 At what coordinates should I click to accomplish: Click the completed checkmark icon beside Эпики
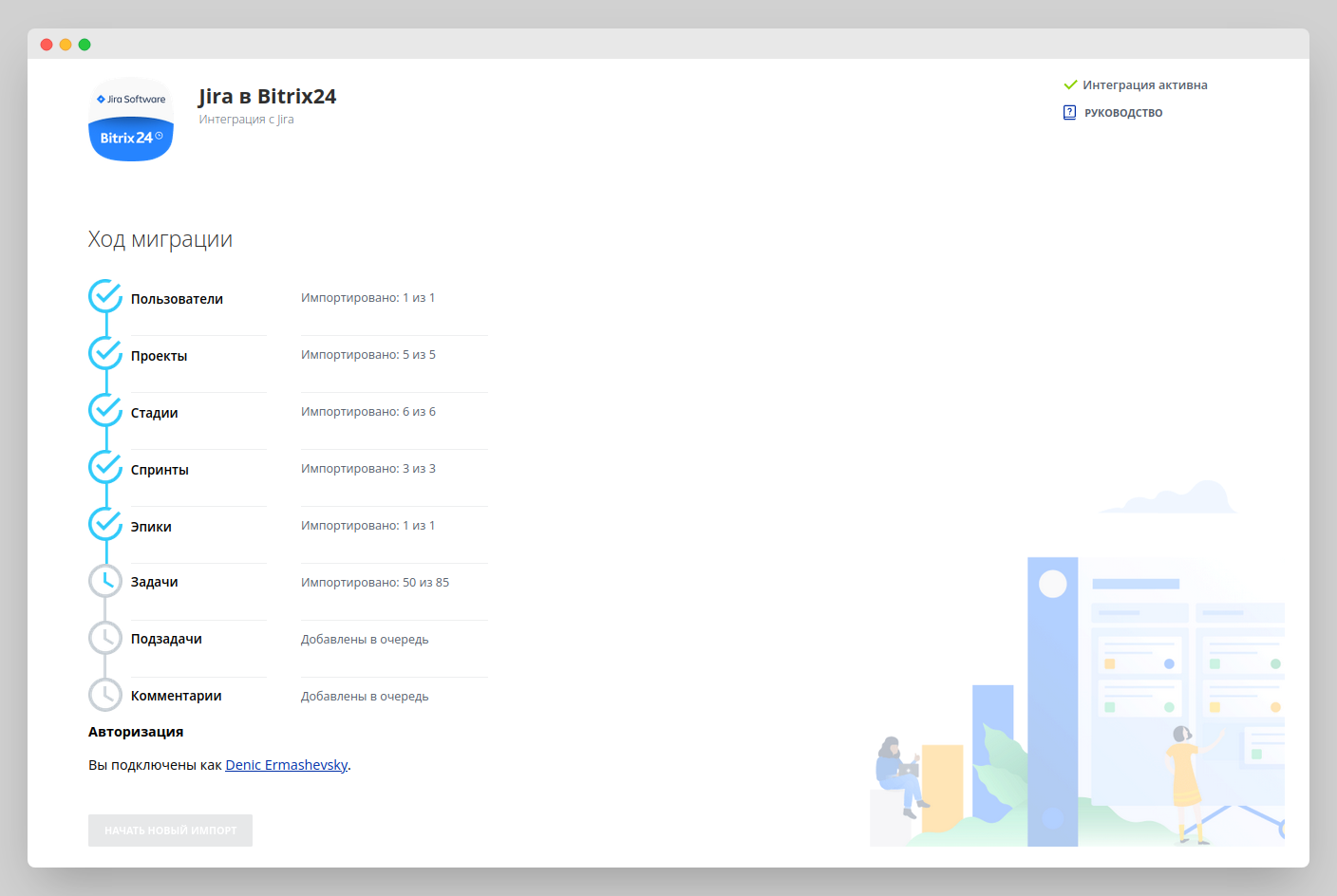(105, 524)
